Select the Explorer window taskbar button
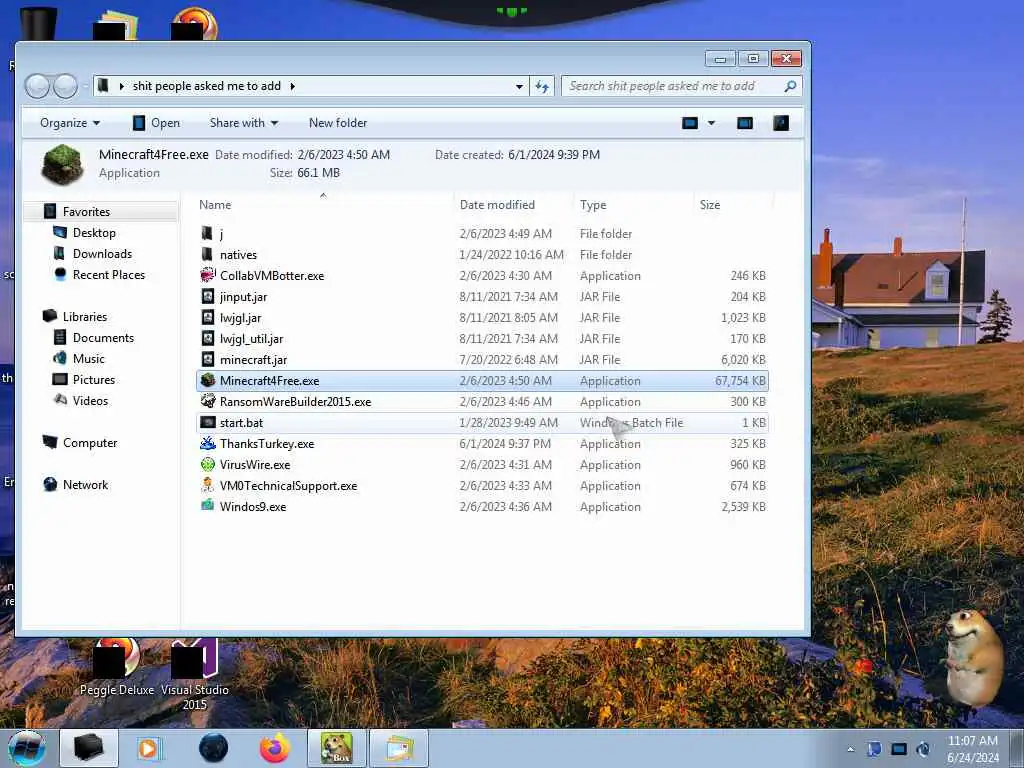This screenshot has height=768, width=1024. 89,748
